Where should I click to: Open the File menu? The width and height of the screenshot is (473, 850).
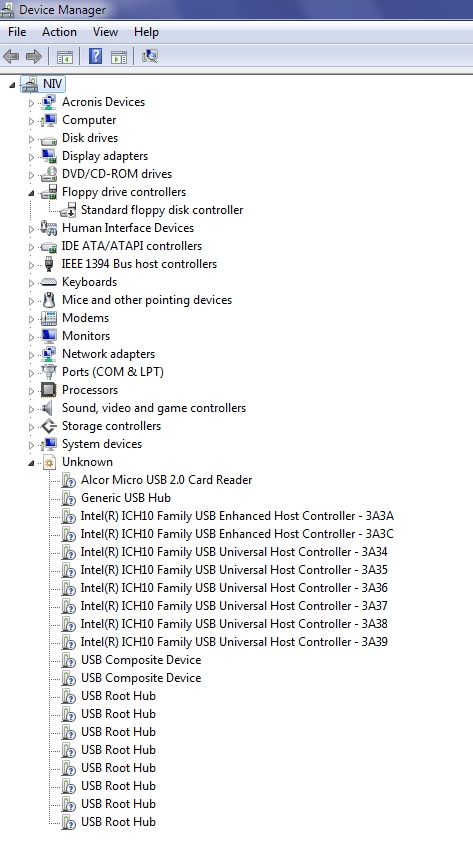(17, 32)
